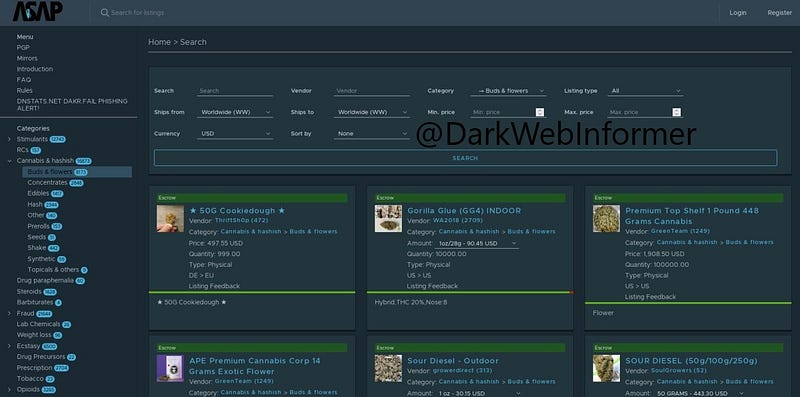
Task: Select the Shake subcategory
Action: (x=37, y=248)
